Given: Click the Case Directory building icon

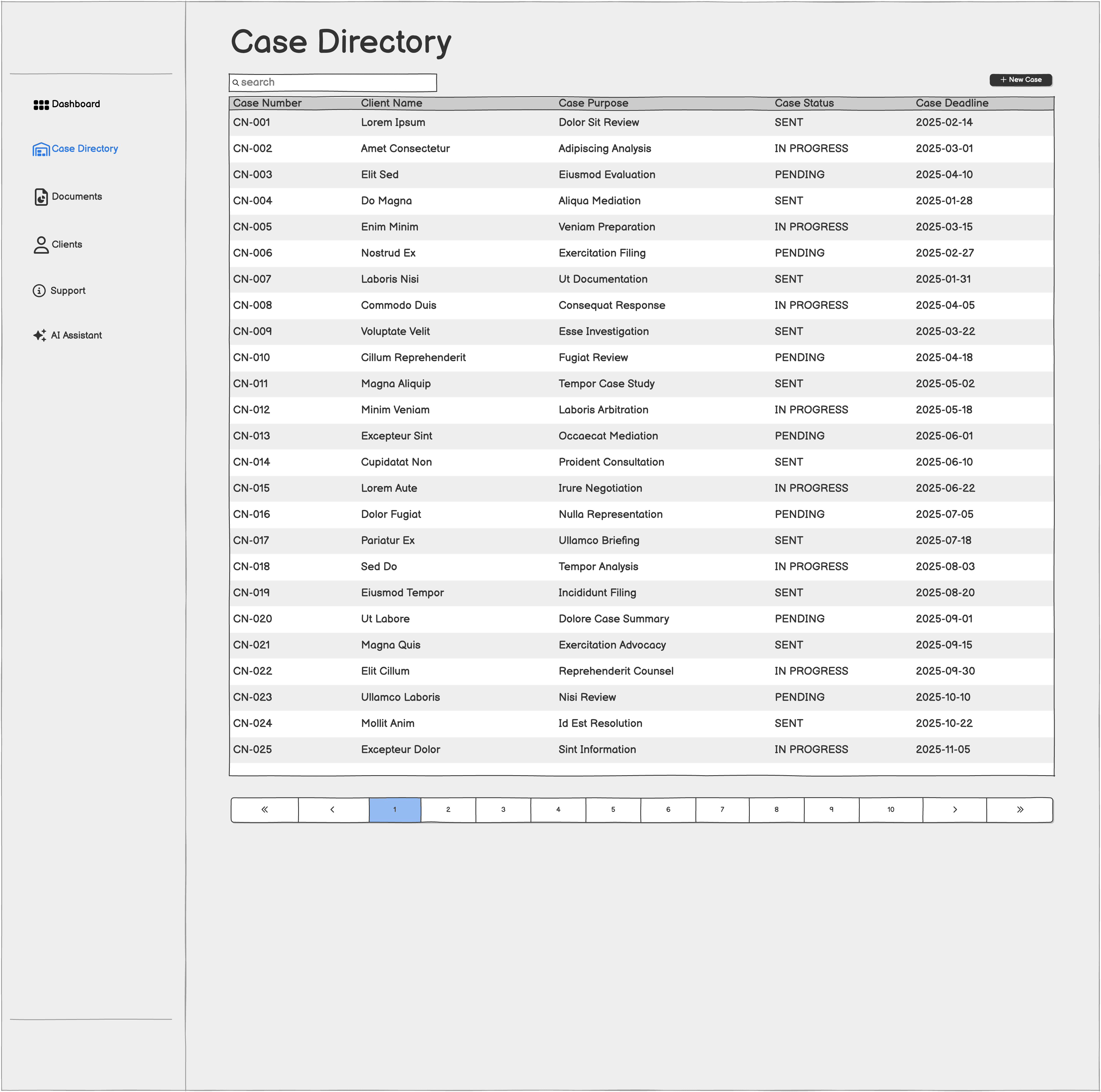Looking at the screenshot, I should point(41,149).
